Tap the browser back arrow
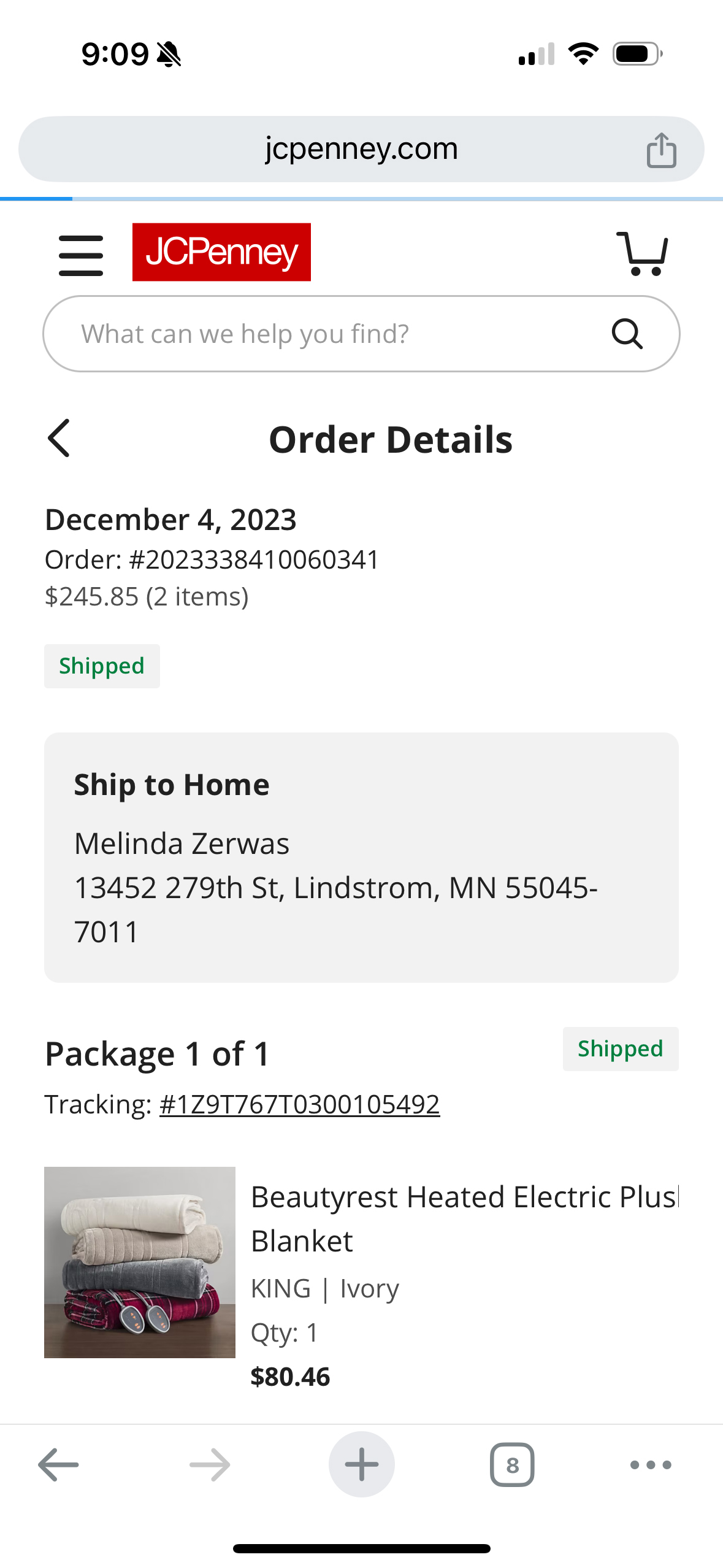Image resolution: width=723 pixels, height=1568 pixels. (x=58, y=1464)
